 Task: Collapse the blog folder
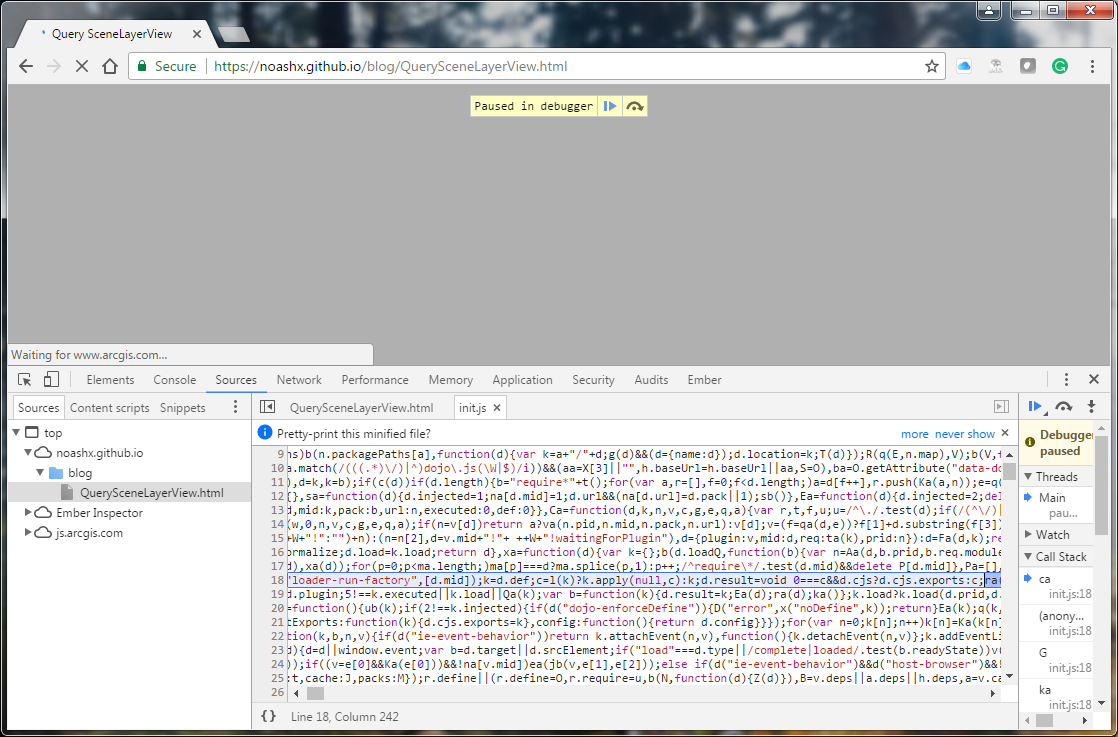pos(40,473)
